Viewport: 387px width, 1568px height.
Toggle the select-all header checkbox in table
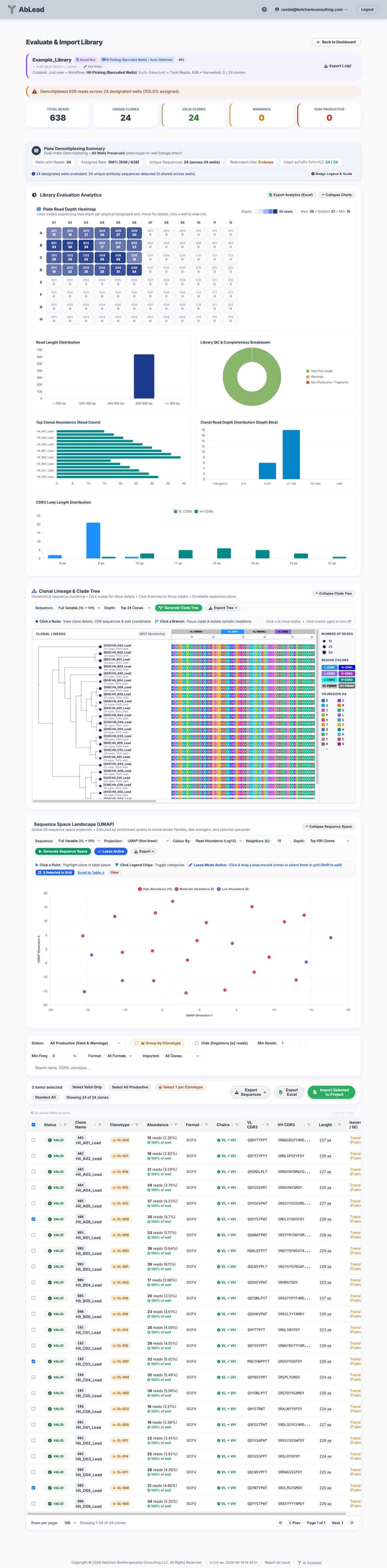click(33, 1125)
